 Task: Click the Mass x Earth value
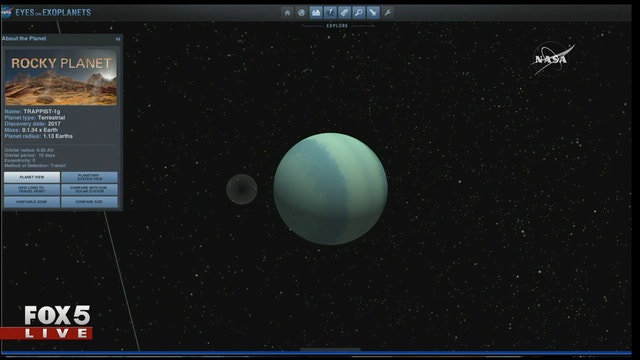click(x=40, y=130)
